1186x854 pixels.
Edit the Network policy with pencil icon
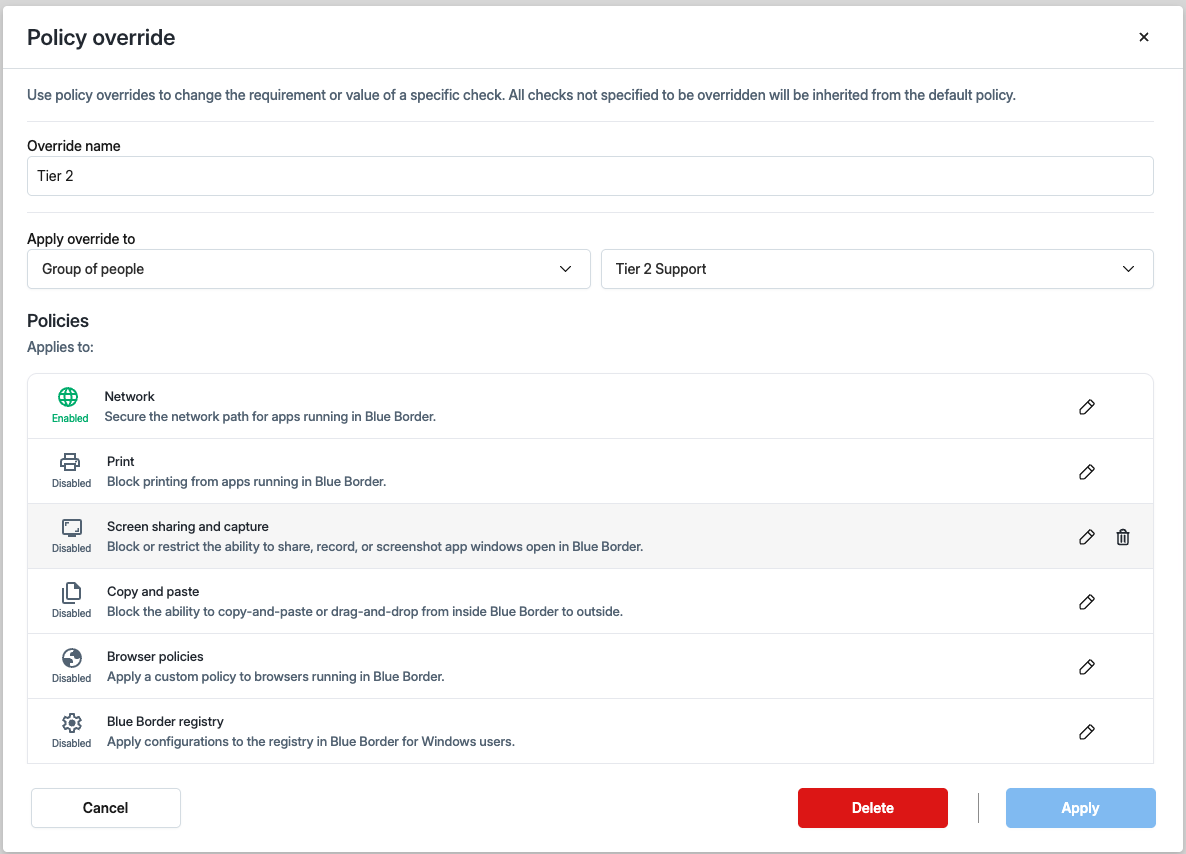(x=1087, y=407)
